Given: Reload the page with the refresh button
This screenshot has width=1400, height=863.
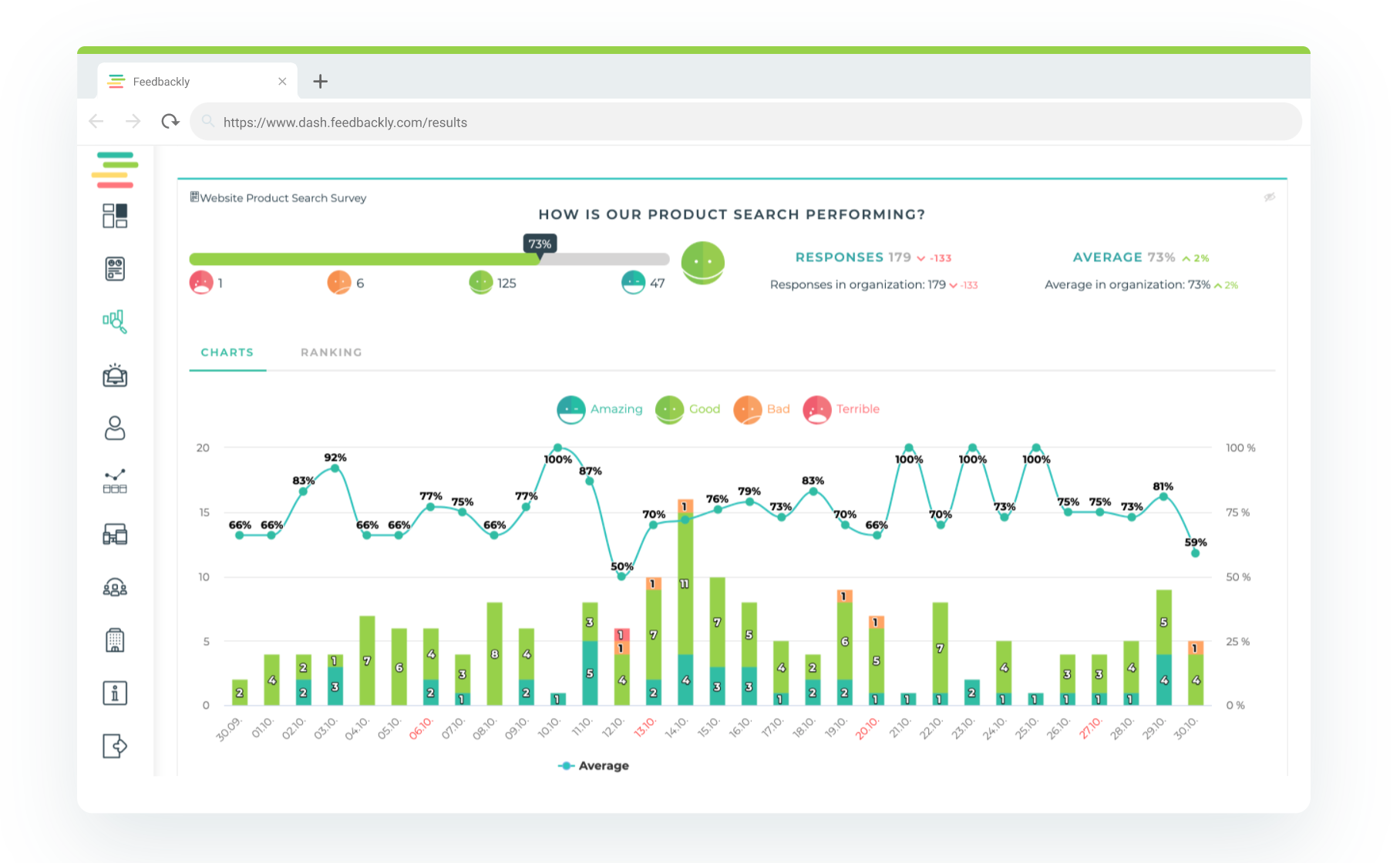Looking at the screenshot, I should (x=170, y=121).
